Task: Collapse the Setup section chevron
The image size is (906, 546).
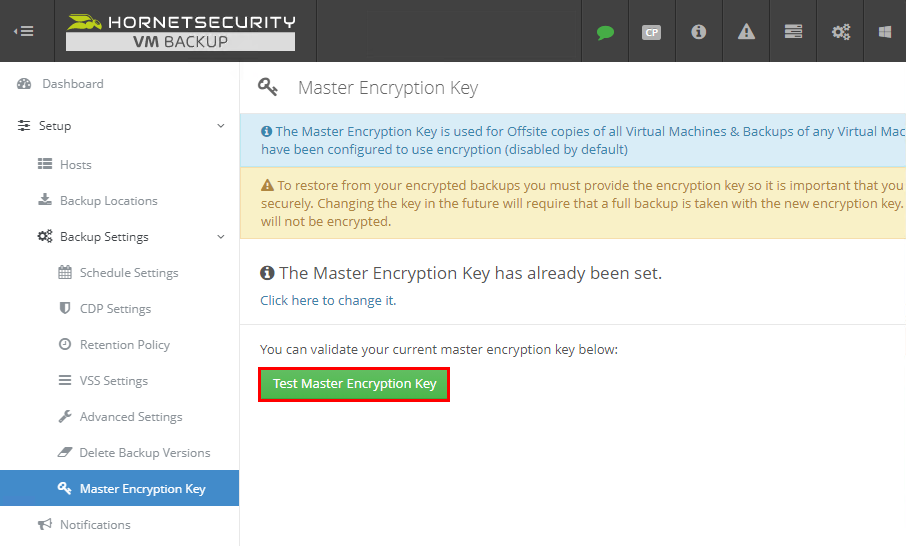Action: (x=221, y=126)
